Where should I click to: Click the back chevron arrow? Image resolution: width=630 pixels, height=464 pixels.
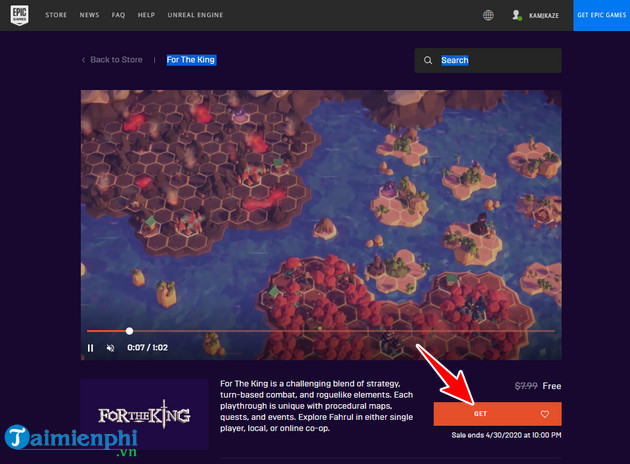(x=84, y=60)
